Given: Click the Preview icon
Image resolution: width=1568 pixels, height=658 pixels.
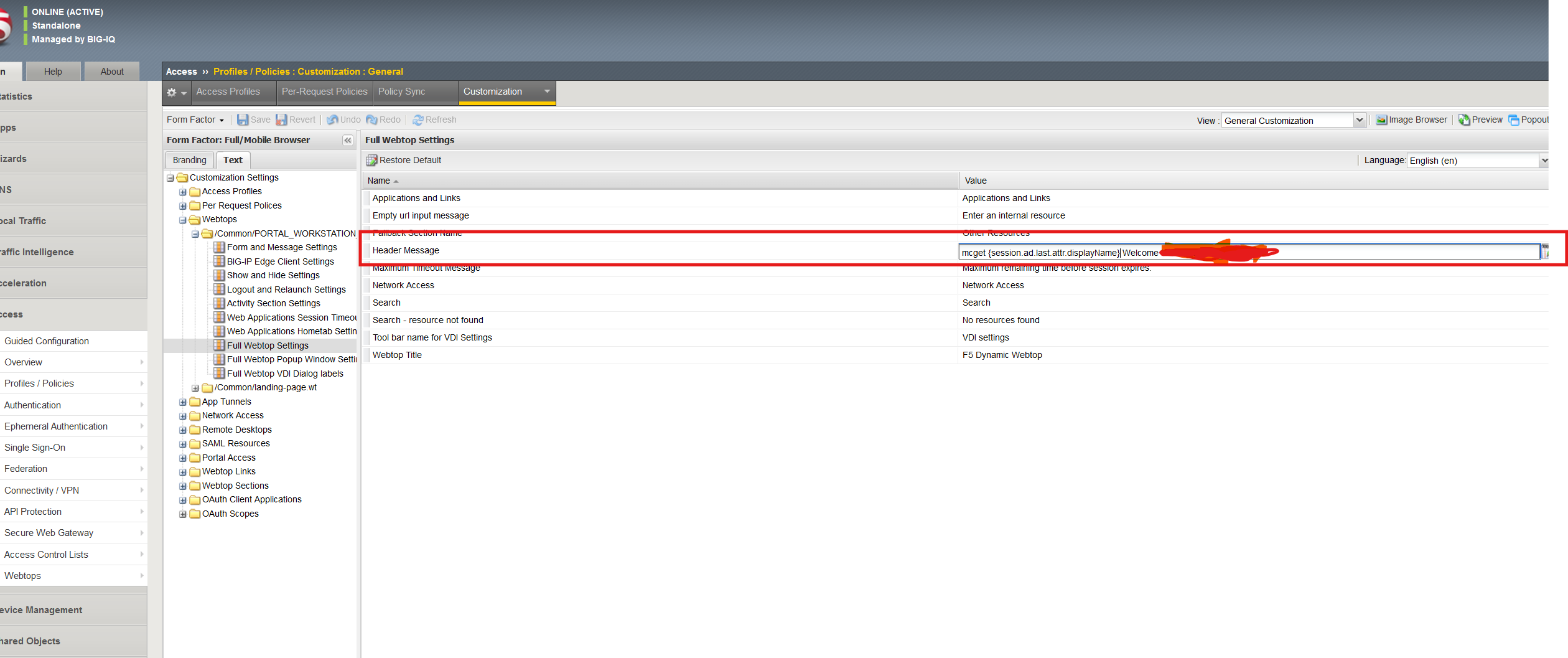Looking at the screenshot, I should point(1464,120).
